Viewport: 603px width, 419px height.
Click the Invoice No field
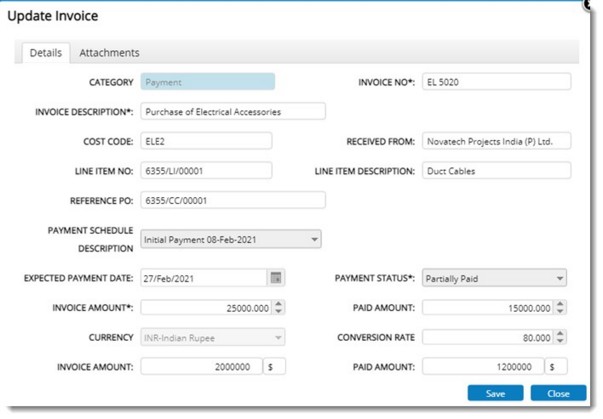pos(495,81)
